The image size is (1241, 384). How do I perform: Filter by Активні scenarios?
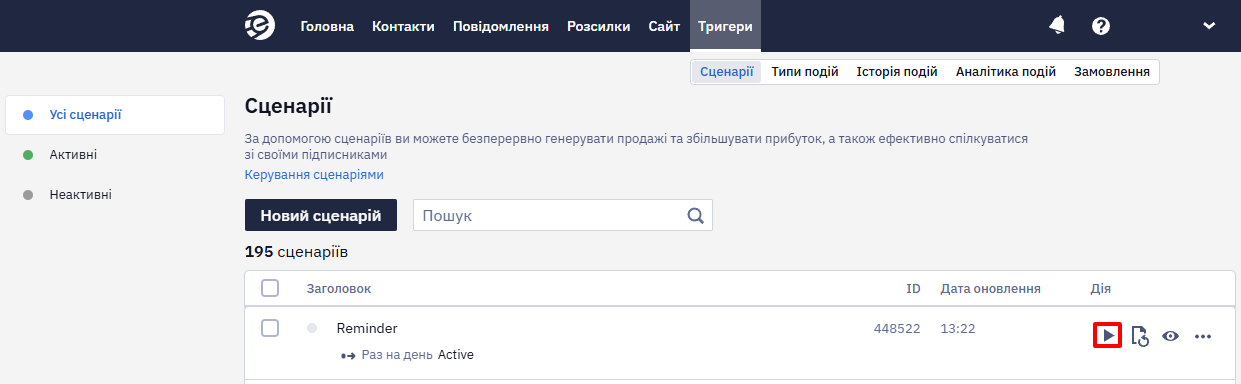click(x=73, y=155)
